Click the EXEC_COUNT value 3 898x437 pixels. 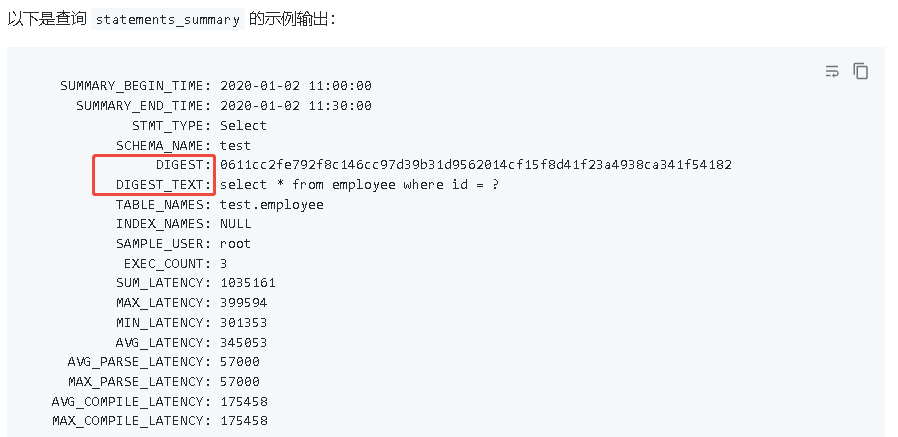tap(224, 263)
